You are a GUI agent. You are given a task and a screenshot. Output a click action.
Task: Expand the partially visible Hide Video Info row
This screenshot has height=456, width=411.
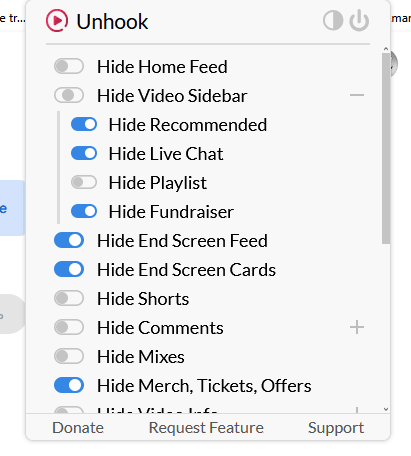click(357, 410)
